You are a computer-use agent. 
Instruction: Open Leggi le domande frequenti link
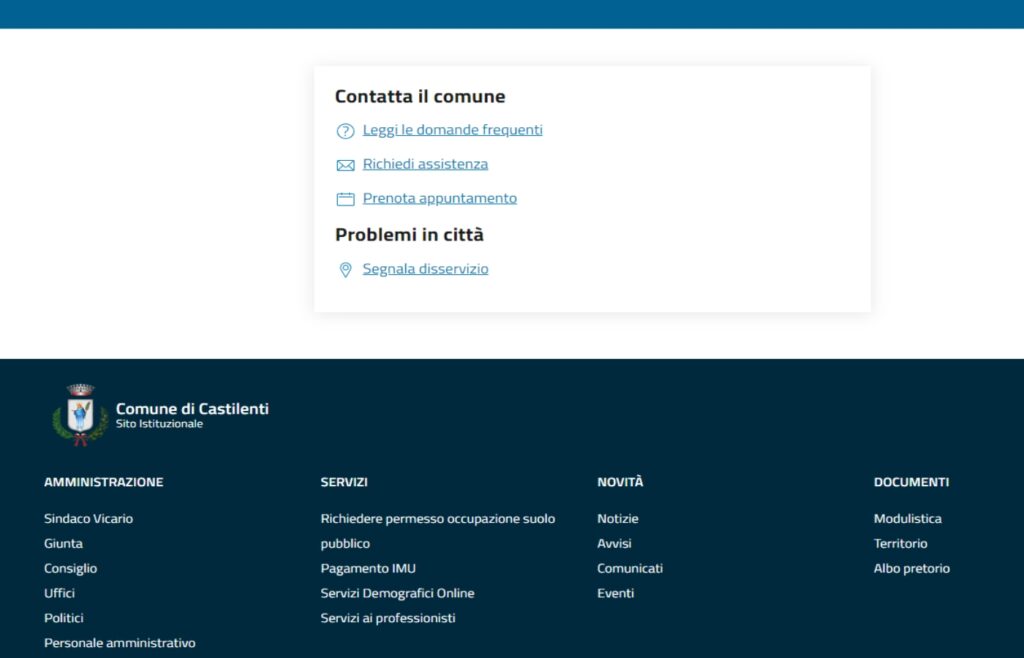pyautogui.click(x=452, y=130)
